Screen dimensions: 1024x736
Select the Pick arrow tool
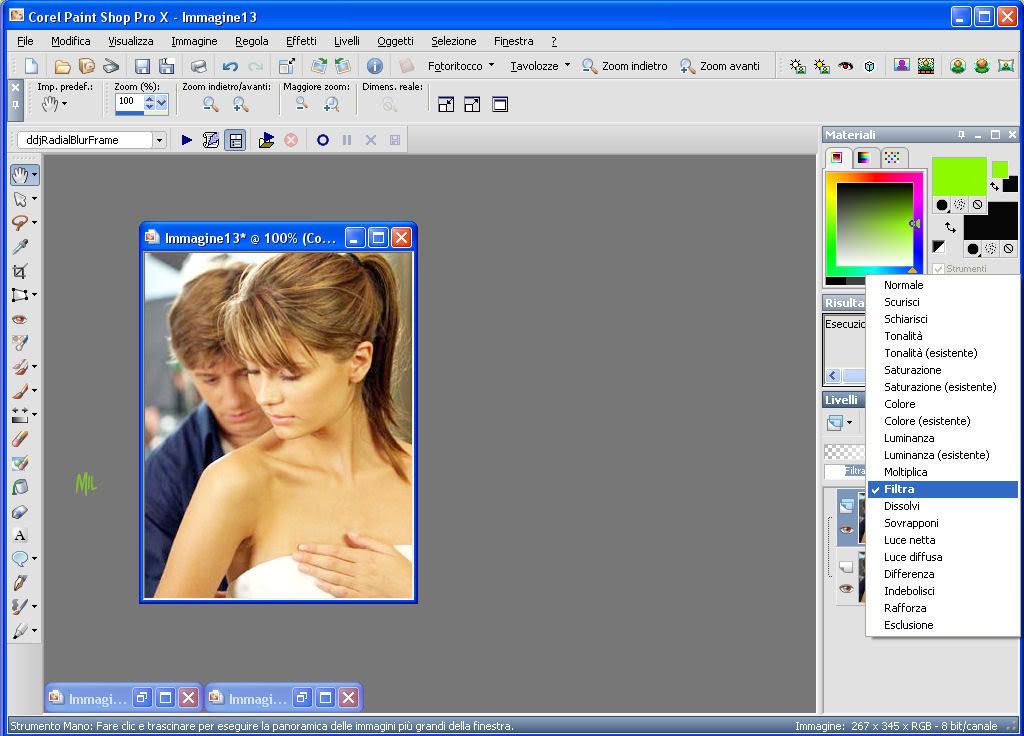(20, 199)
